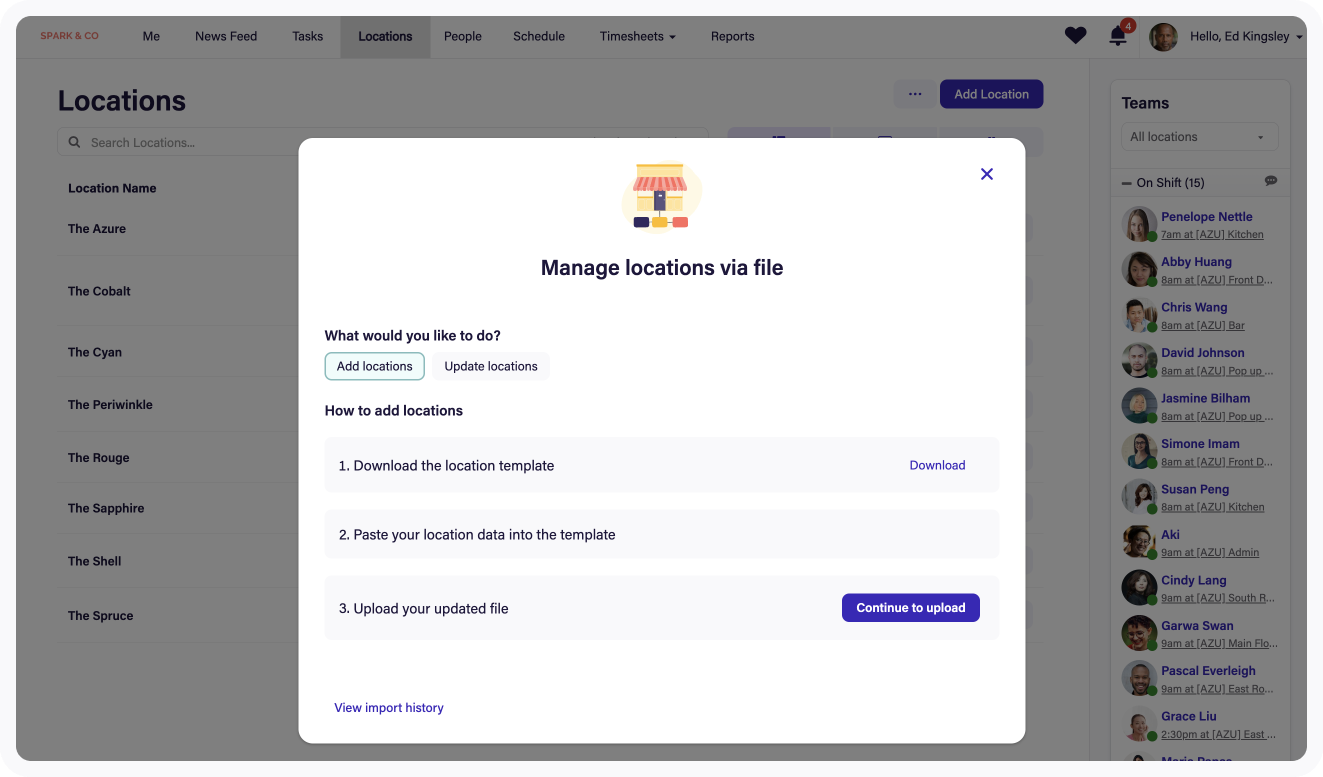Collapse the On Shift (15) section
Screen dimensions: 1323x777
[x=1125, y=182]
